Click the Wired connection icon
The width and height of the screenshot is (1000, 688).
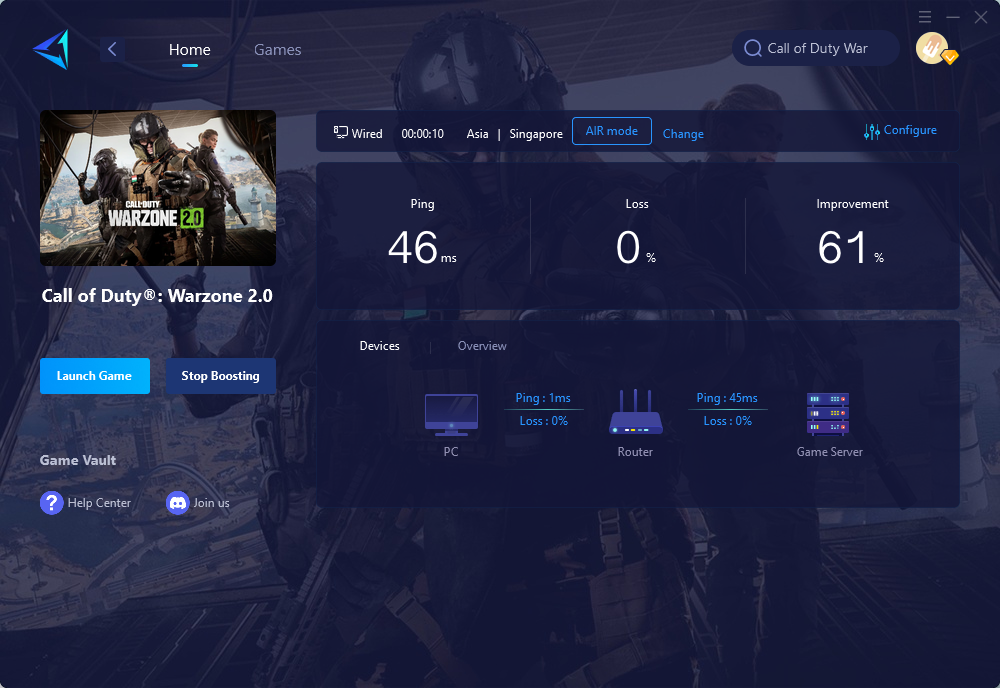pyautogui.click(x=341, y=132)
